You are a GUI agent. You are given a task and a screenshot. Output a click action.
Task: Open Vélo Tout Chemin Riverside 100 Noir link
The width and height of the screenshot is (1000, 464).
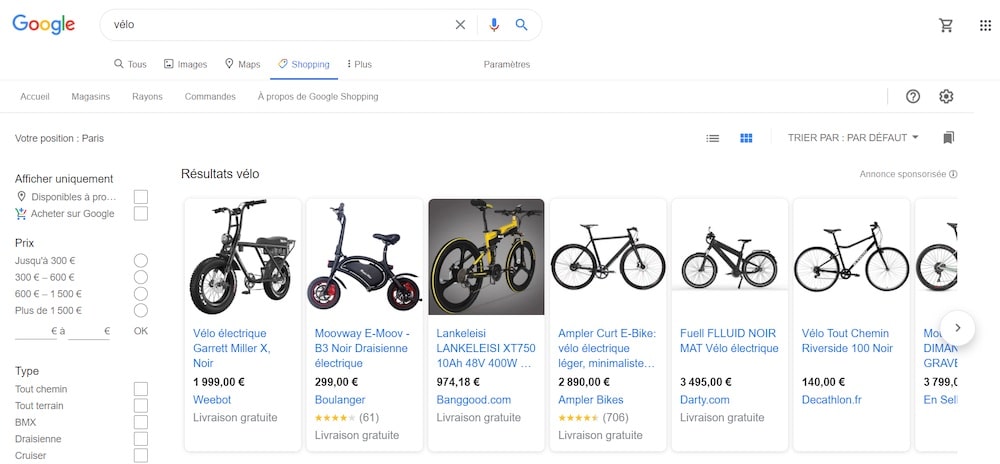847,341
